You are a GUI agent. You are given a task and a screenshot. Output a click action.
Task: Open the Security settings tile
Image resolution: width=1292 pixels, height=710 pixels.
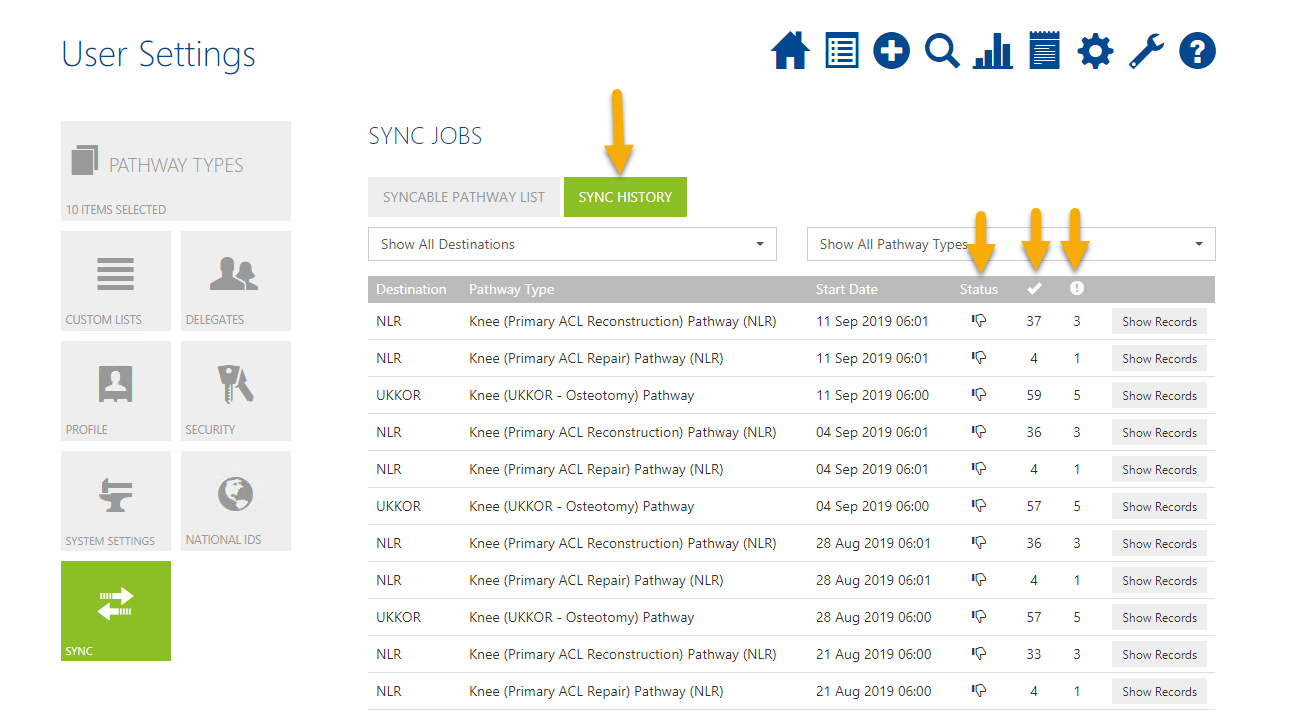pos(235,390)
